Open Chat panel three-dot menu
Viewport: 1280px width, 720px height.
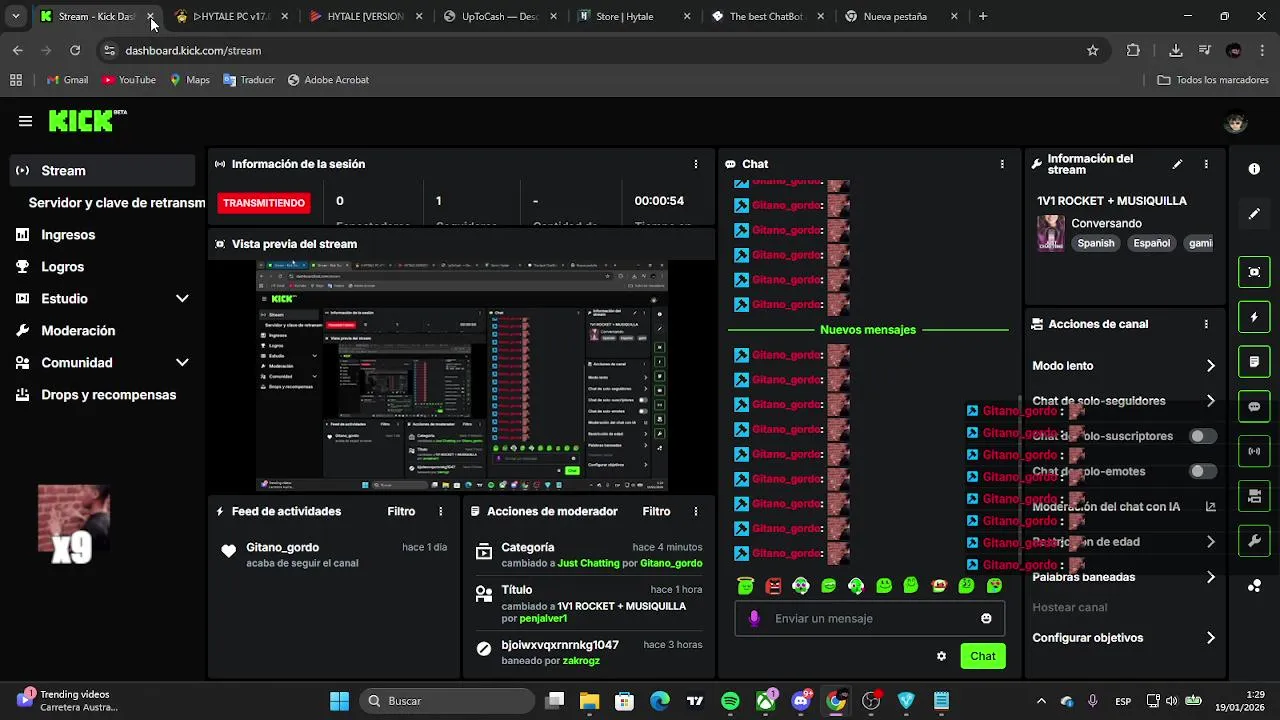[1002, 164]
